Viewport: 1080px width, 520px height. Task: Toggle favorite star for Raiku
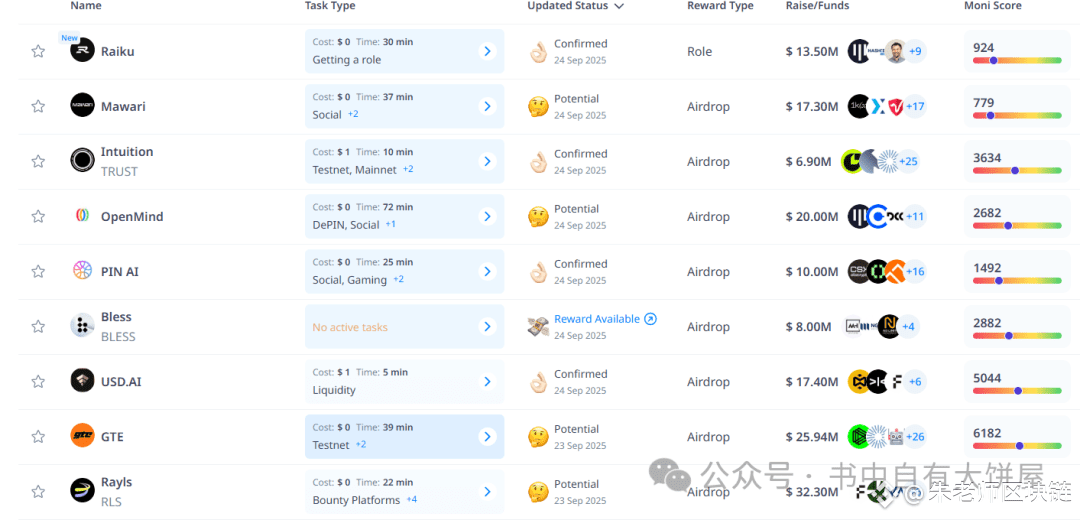[x=38, y=51]
